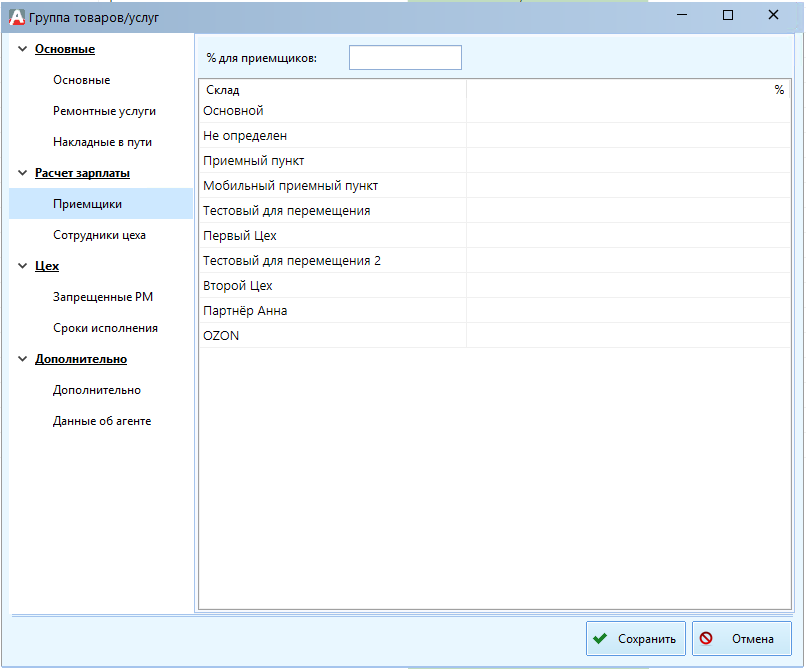Select the Приемный пункт warehouse row

click(254, 161)
